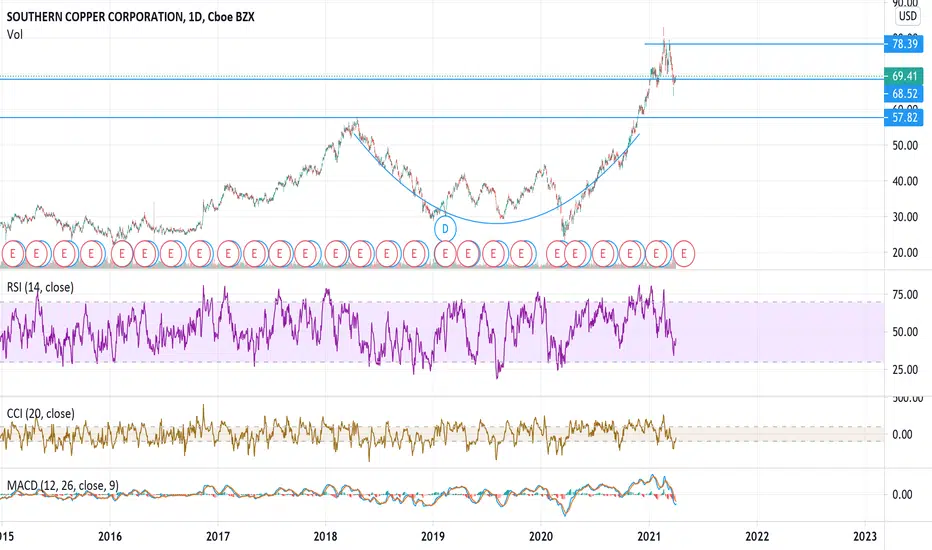Click the 2022 label on time axis
932x550 pixels.
tap(757, 536)
